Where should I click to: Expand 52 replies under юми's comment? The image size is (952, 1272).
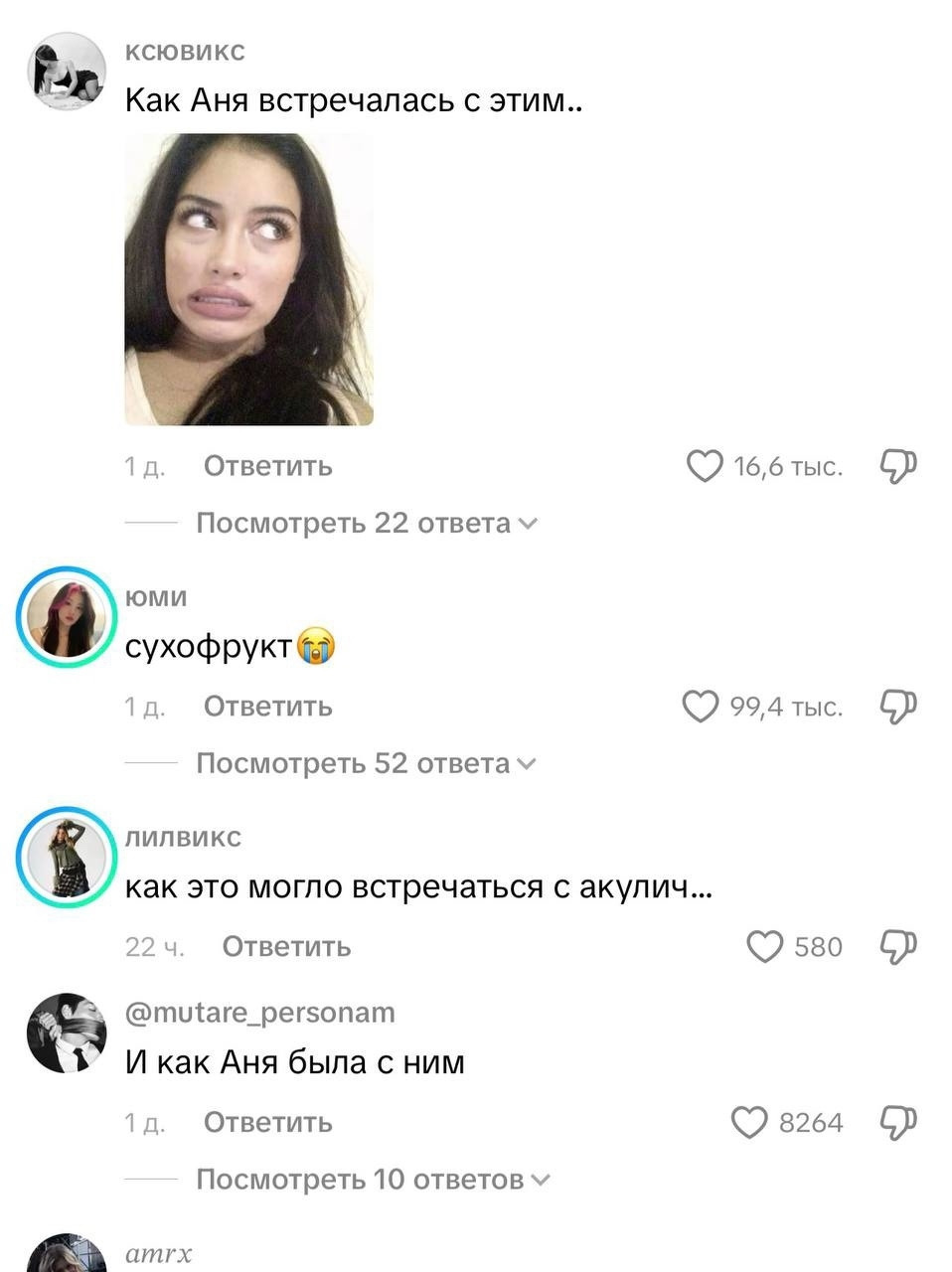(366, 763)
